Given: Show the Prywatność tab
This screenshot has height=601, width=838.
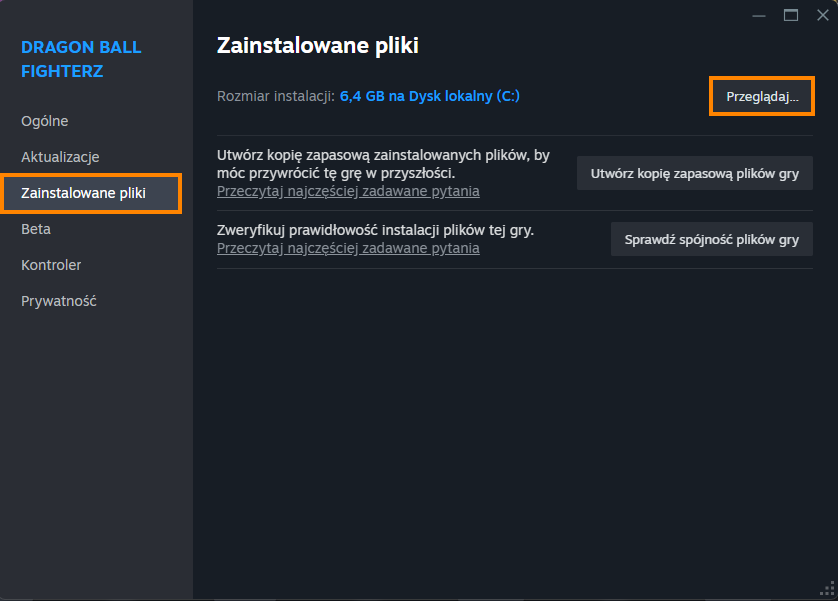Looking at the screenshot, I should coord(59,301).
